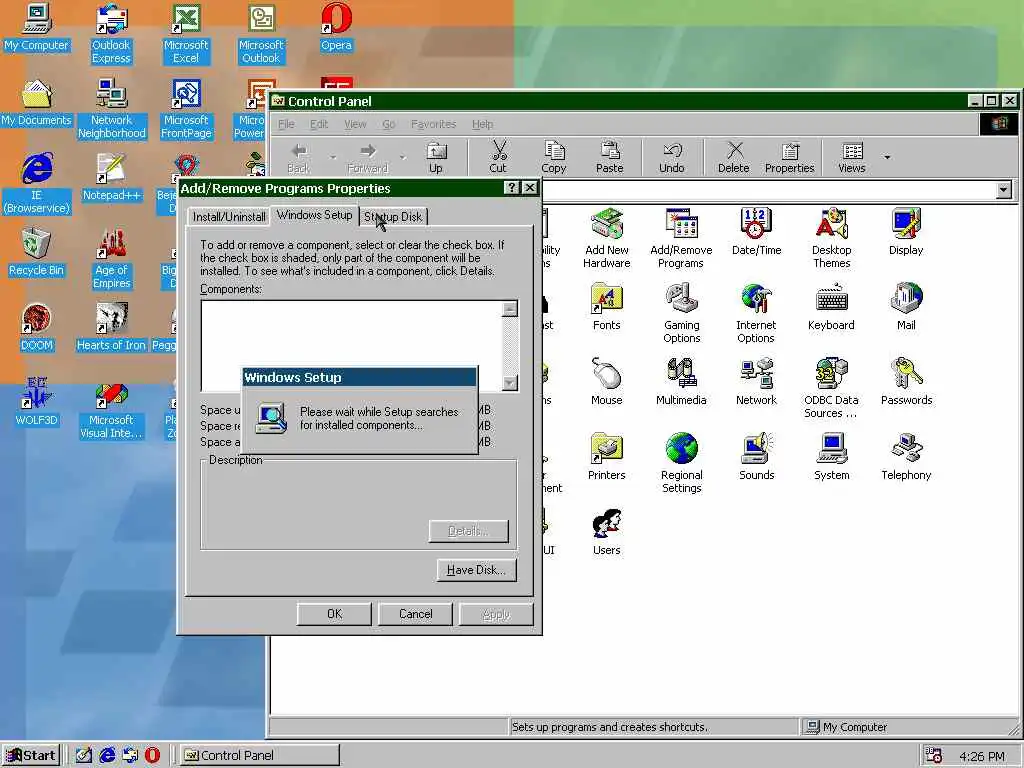Screen dimensions: 1024x768
Task: Open the Keyboard settings icon
Action: click(831, 307)
